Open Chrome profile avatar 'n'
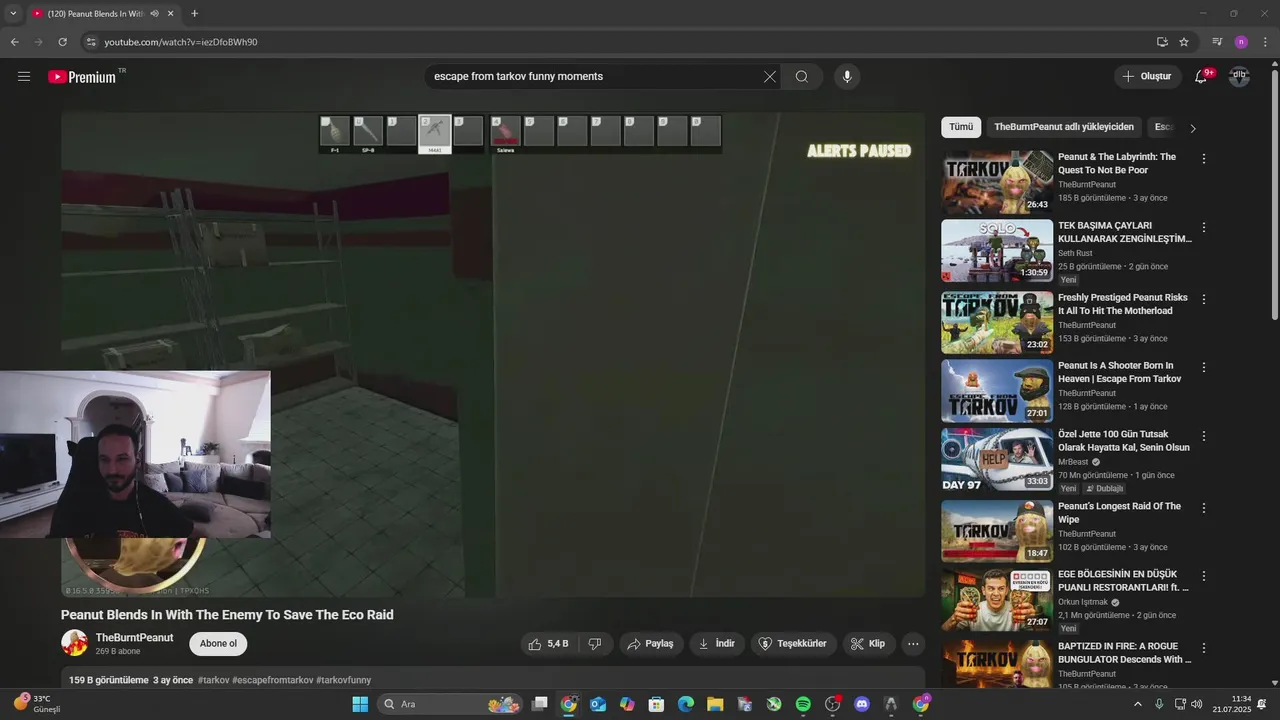The height and width of the screenshot is (720, 1280). coord(1241,42)
